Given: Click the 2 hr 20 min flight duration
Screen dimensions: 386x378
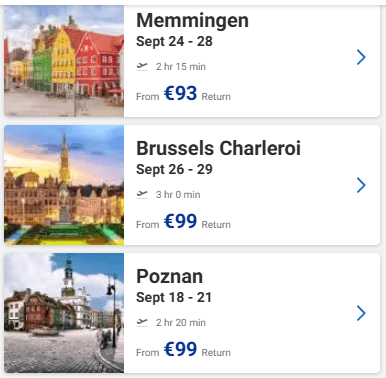Looking at the screenshot, I should [x=181, y=323].
